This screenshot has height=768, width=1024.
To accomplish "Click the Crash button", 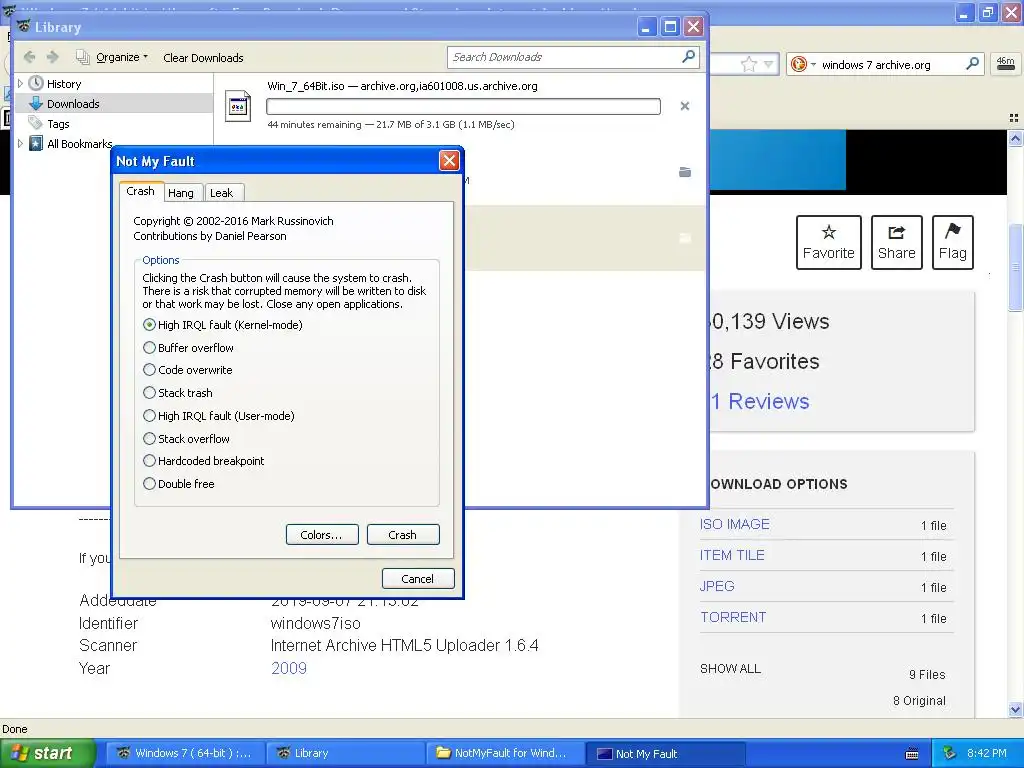I will (403, 535).
